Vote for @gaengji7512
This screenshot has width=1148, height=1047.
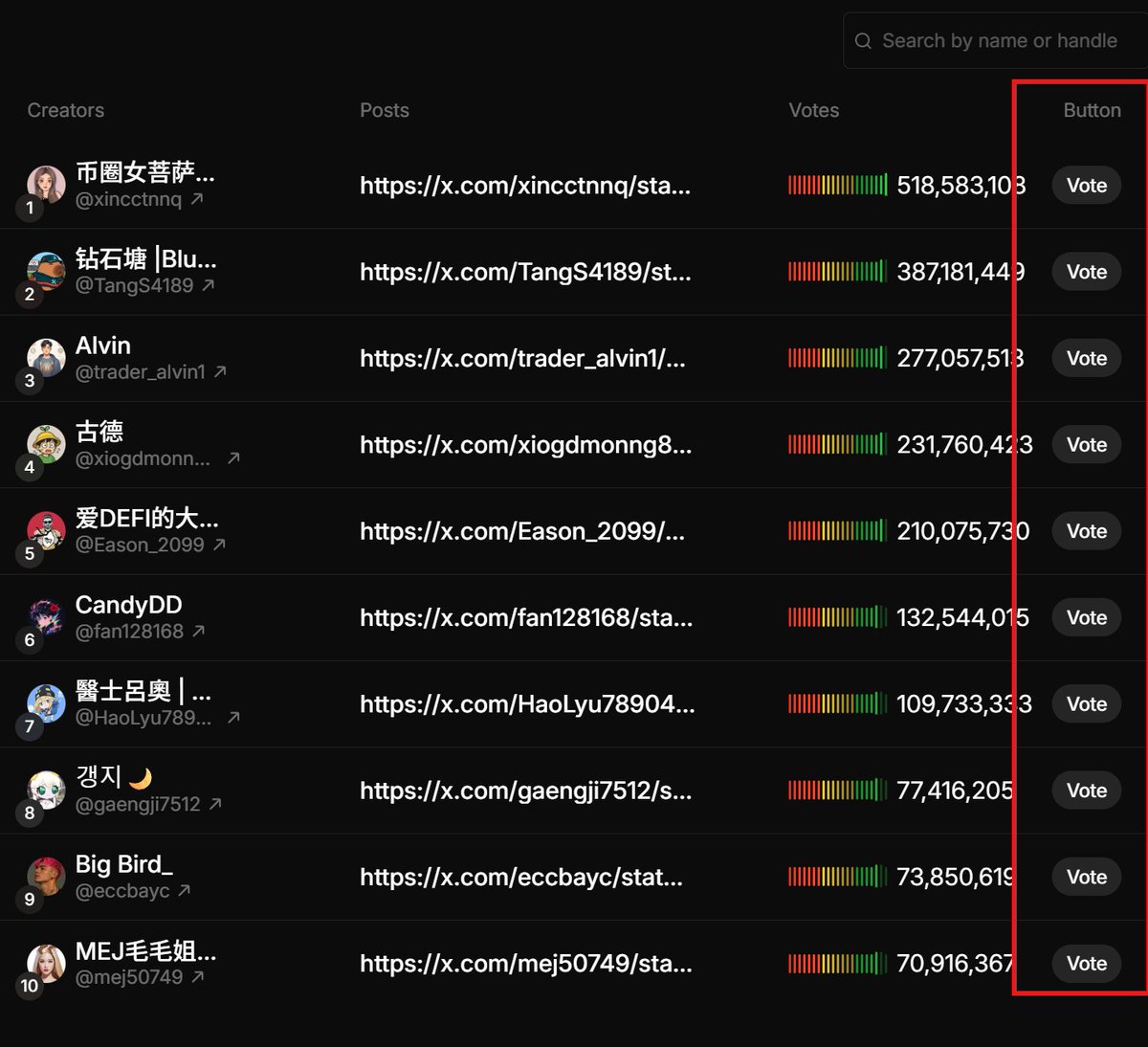[x=1087, y=791]
